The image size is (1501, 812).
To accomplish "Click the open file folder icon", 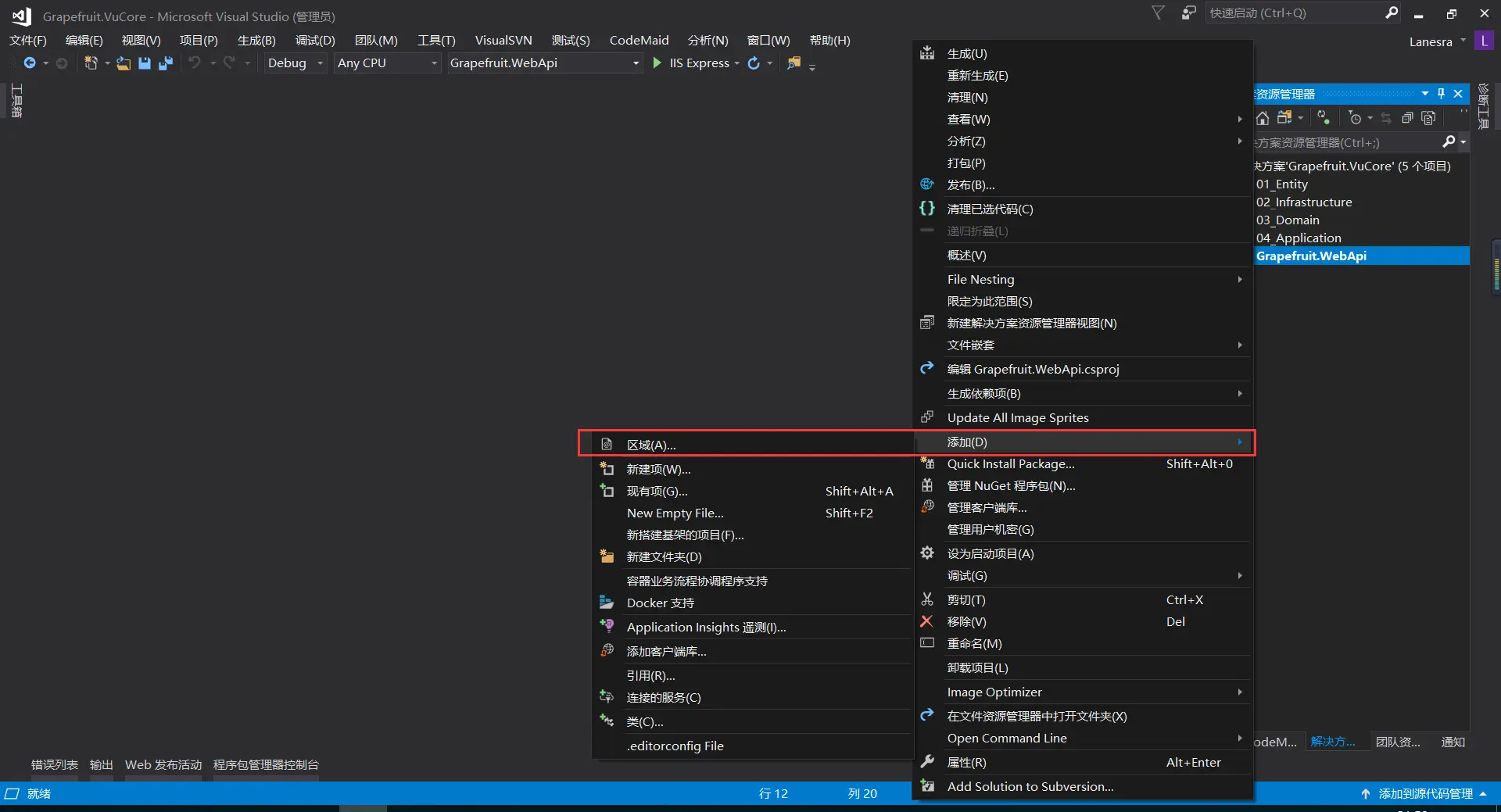I will point(124,63).
